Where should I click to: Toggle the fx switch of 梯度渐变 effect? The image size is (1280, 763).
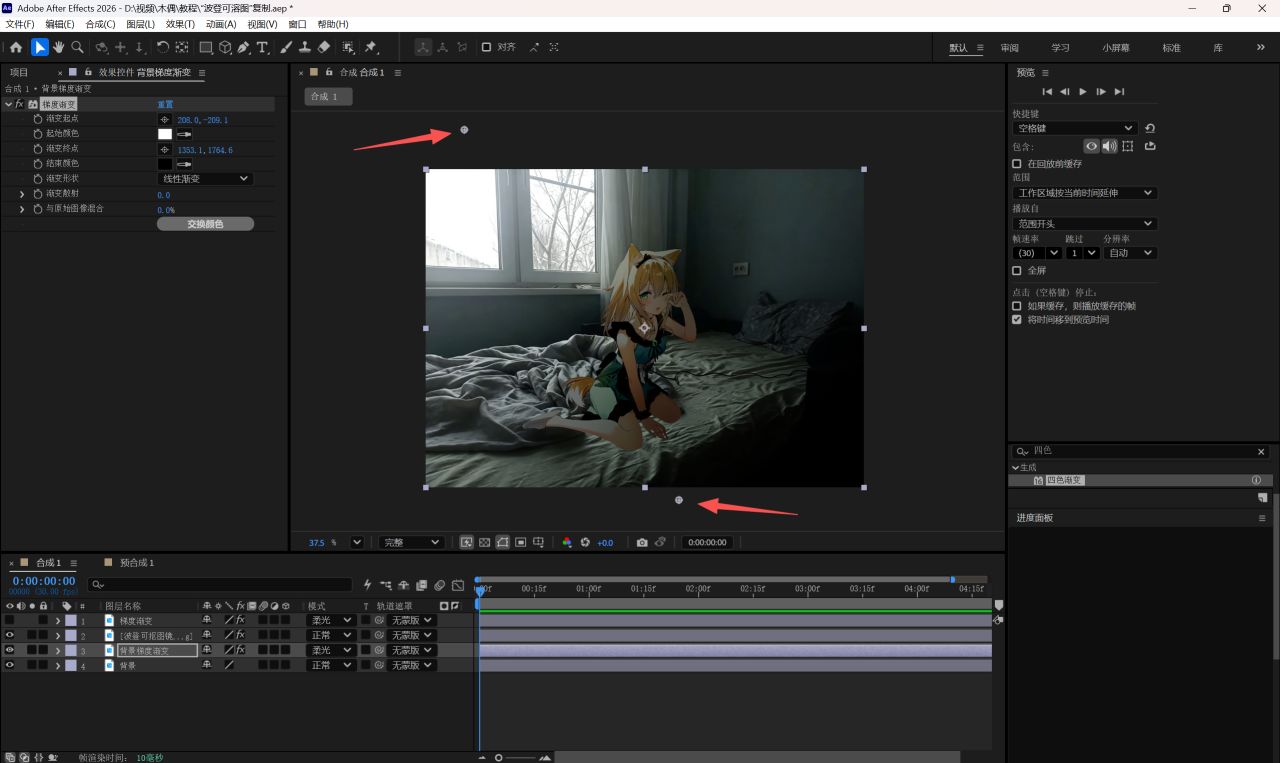pos(20,104)
